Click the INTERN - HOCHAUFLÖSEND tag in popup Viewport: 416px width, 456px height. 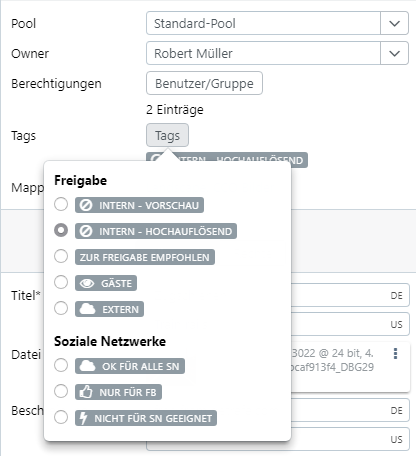click(156, 231)
